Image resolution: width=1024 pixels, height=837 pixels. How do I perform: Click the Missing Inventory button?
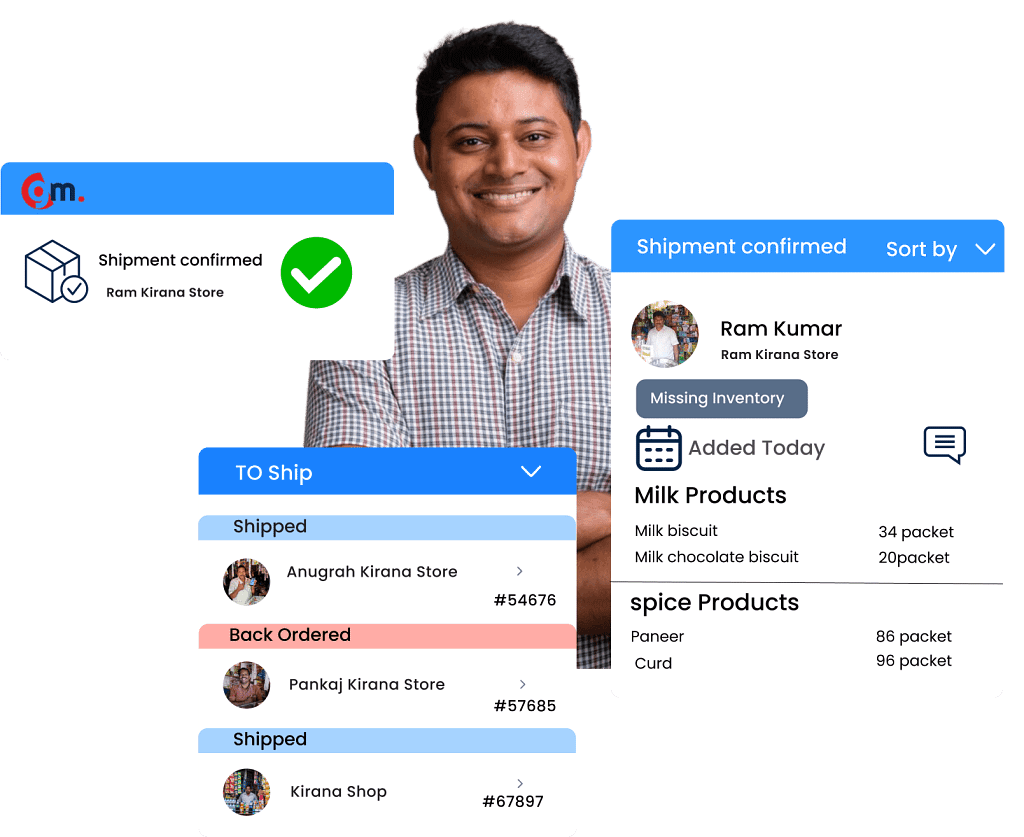(x=721, y=398)
